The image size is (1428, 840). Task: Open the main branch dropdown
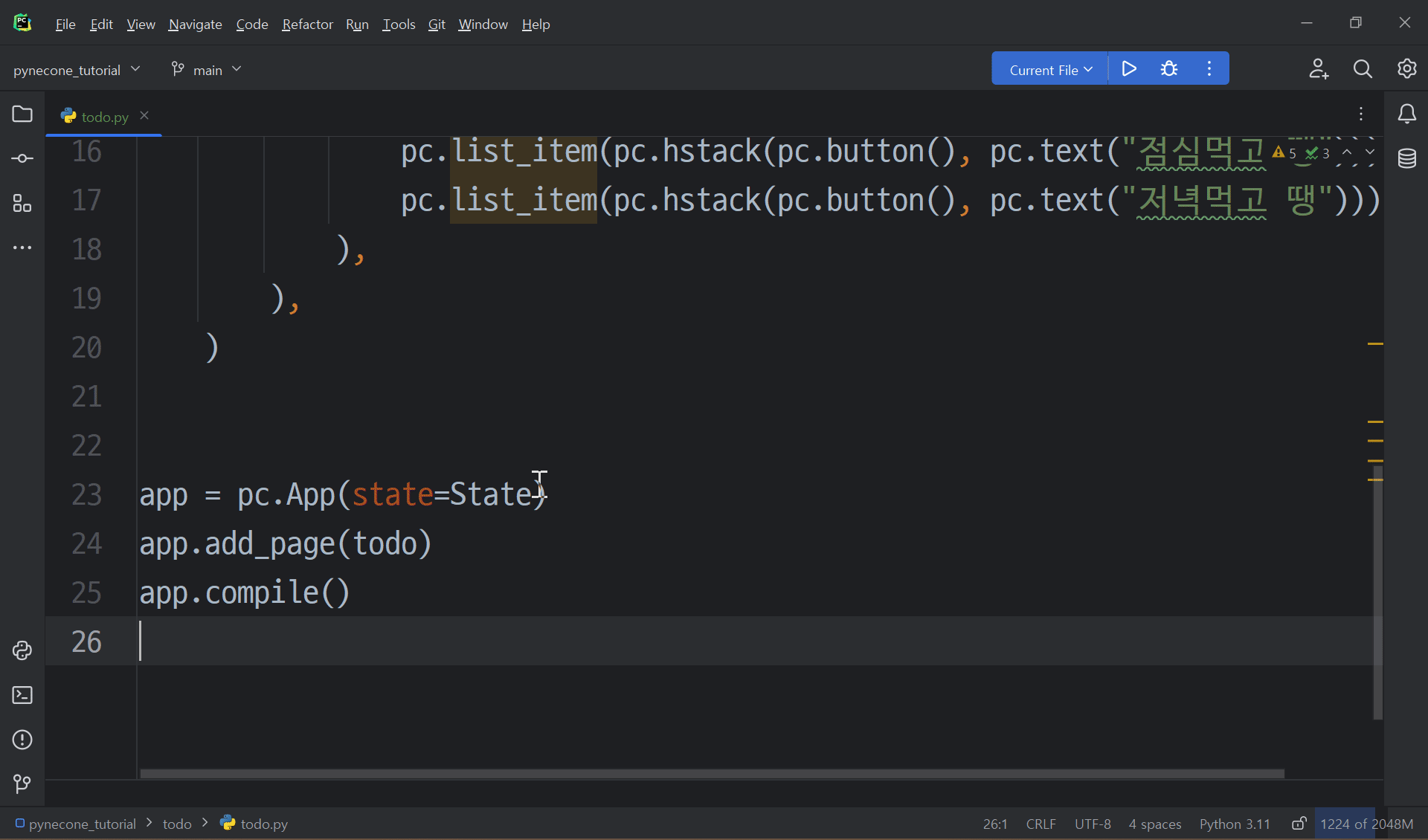207,70
